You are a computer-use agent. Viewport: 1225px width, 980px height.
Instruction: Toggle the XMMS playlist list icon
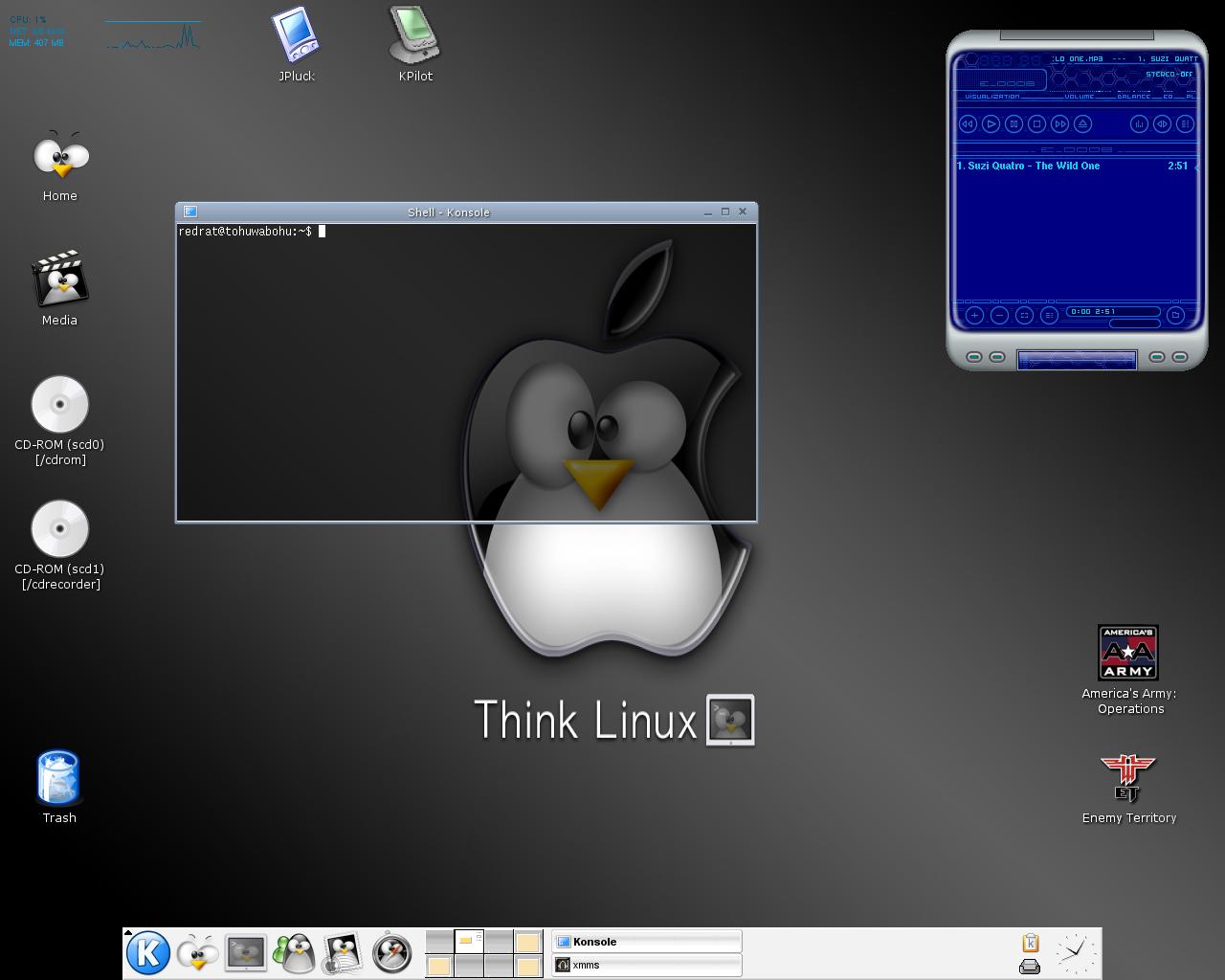(x=1185, y=123)
